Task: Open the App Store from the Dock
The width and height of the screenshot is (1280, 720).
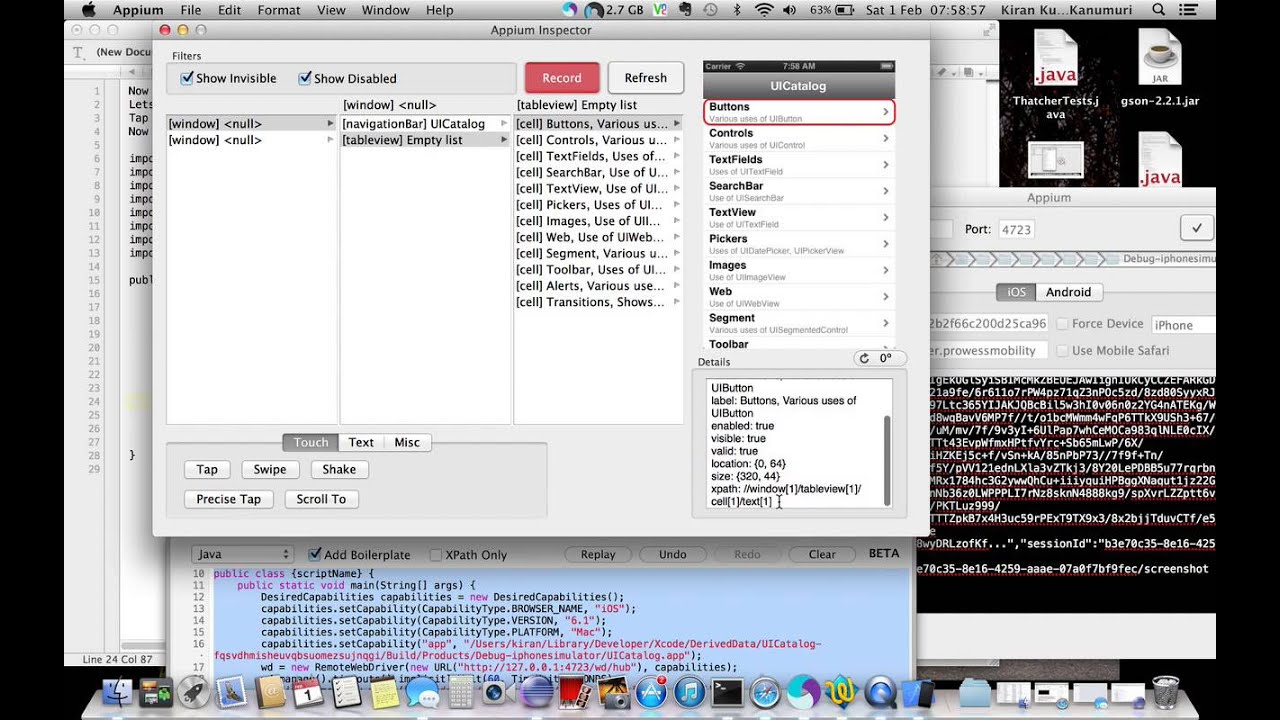Action: coord(651,692)
